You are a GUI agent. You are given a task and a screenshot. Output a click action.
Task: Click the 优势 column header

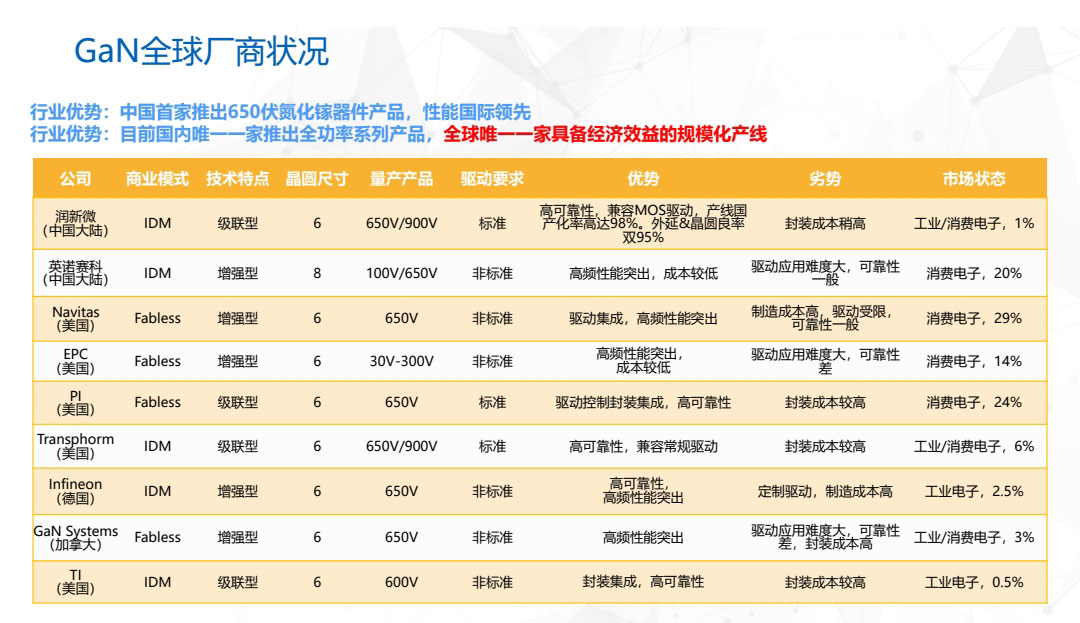(x=643, y=179)
